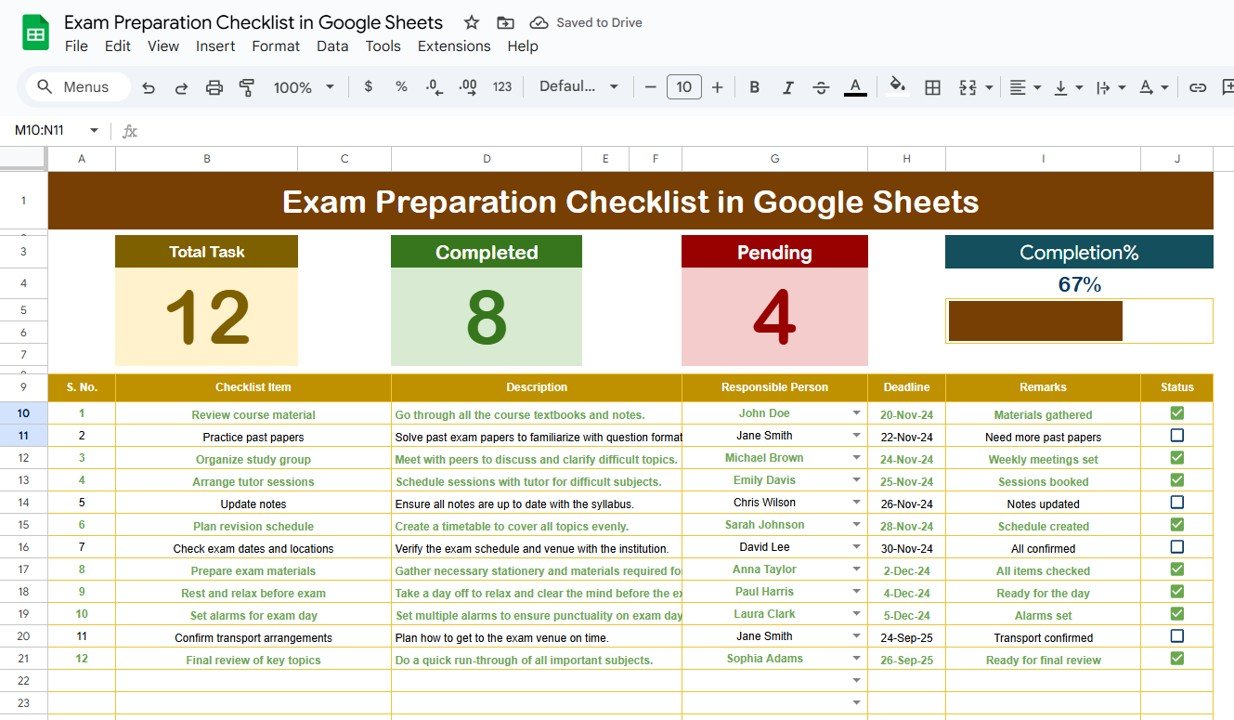Check status for Check exam dates
Viewport: 1234px width, 720px height.
[1177, 547]
